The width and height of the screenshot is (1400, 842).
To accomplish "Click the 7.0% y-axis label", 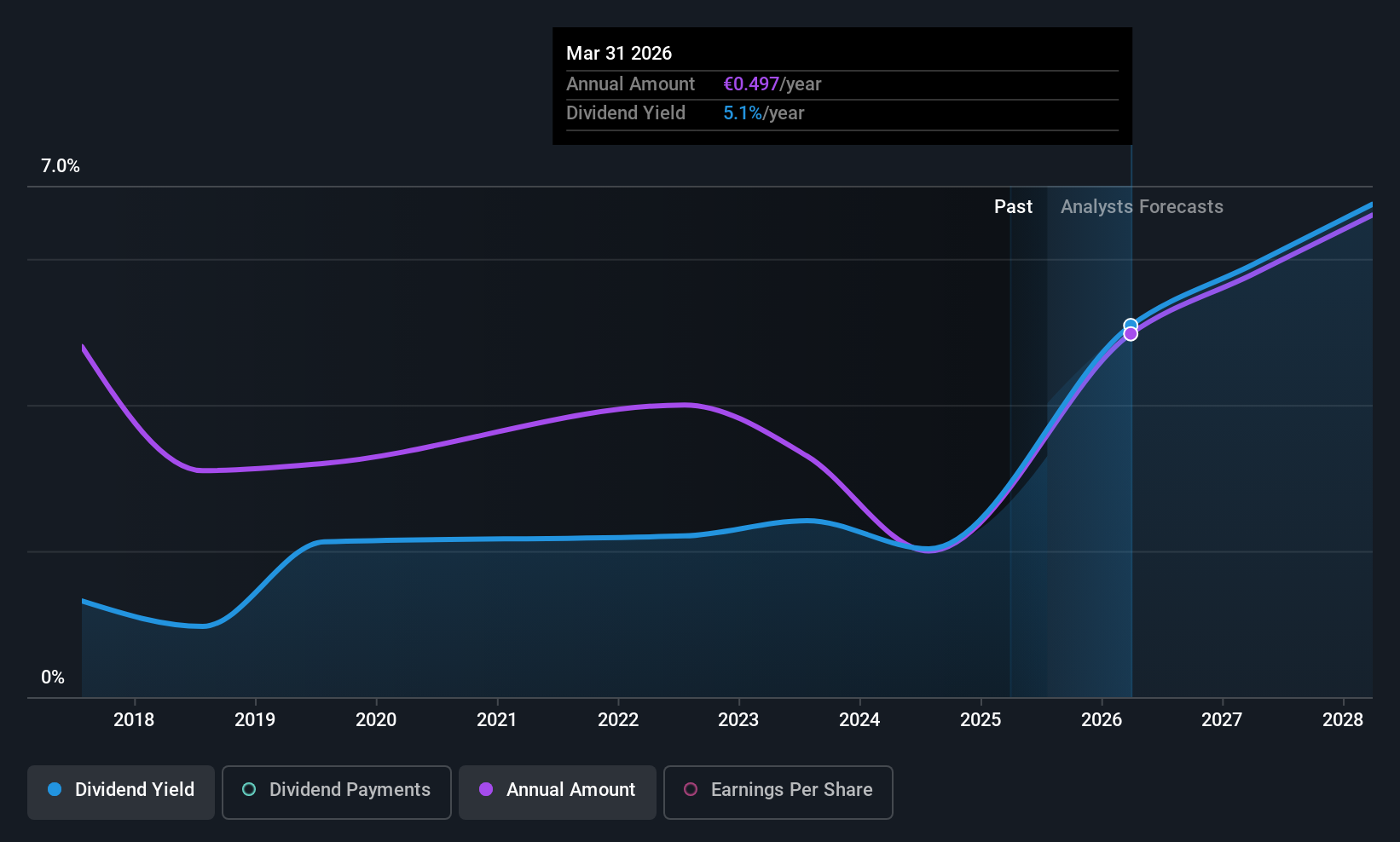I will [x=61, y=166].
